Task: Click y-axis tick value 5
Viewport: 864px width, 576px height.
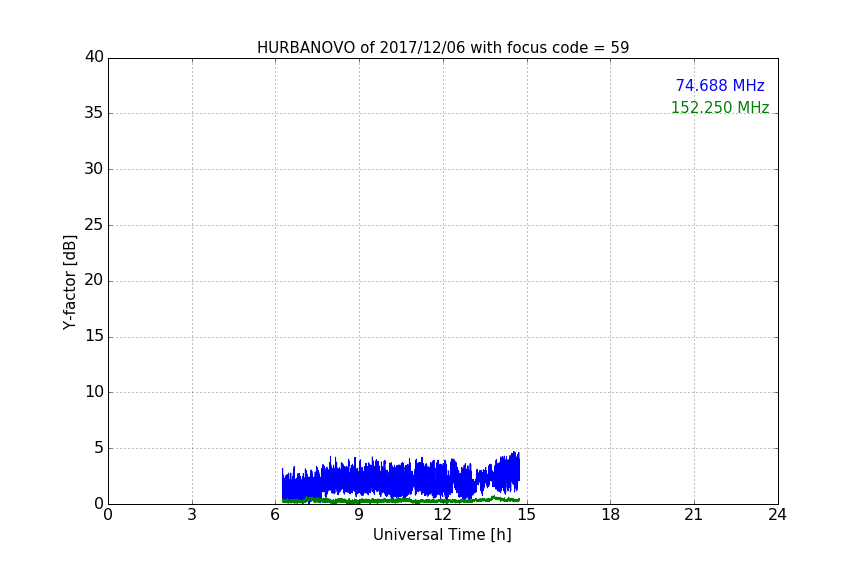Action: (x=99, y=448)
